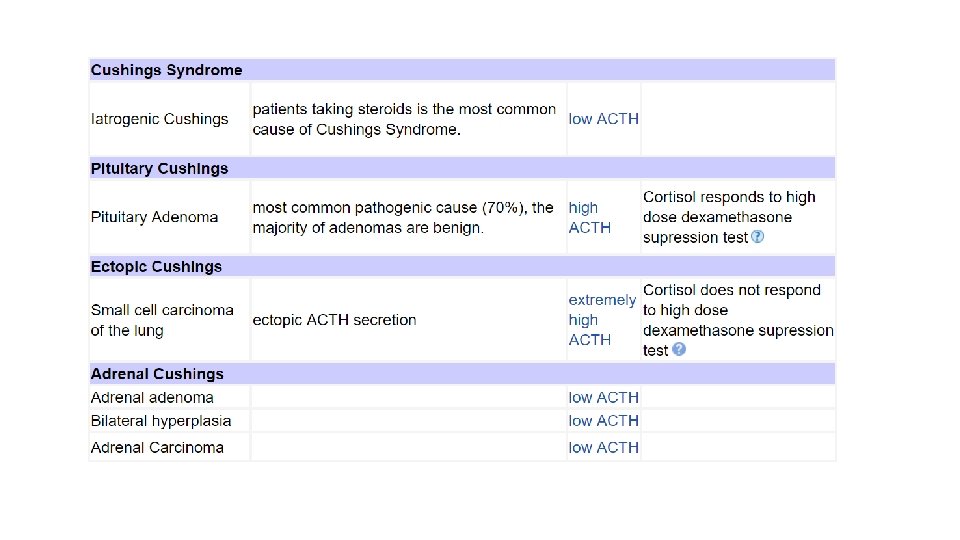The image size is (960, 540).
Task: Select the 'Adrenal Cushings' section header
Action: [158, 374]
